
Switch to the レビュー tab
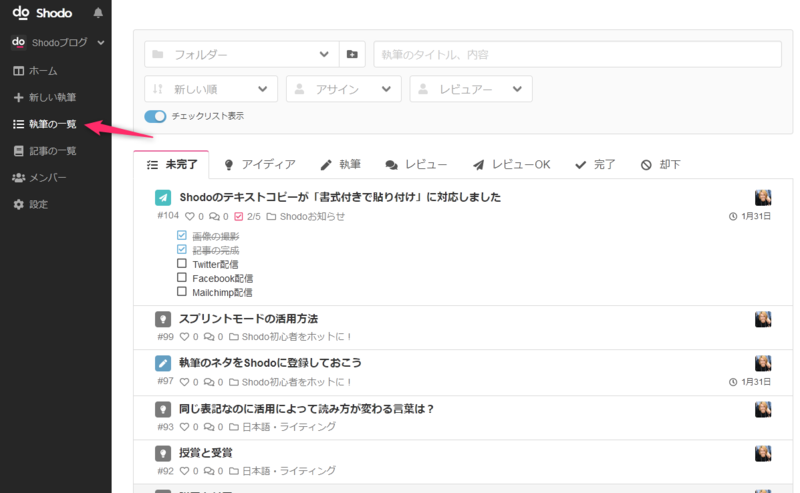(416, 164)
